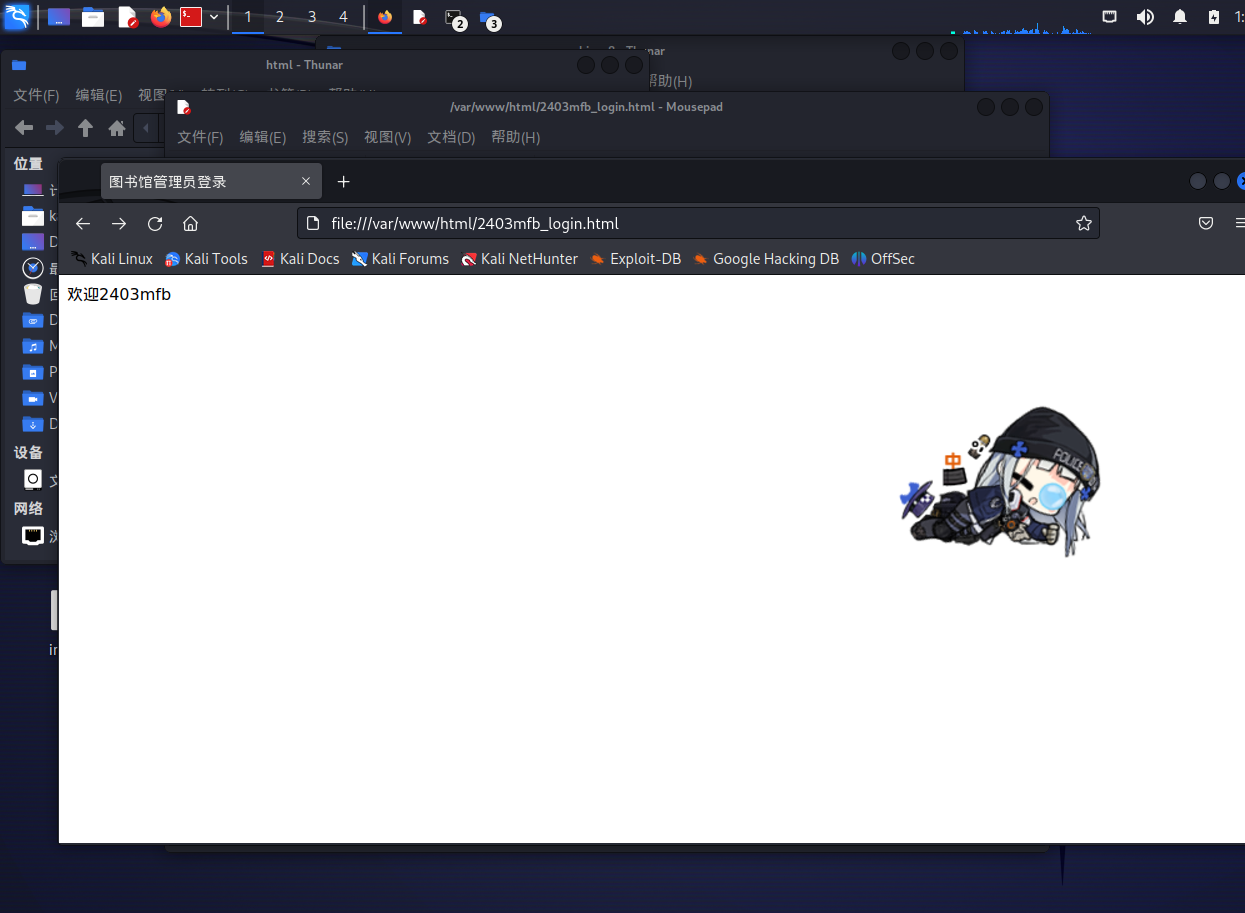Select the Mousepad window in the taskbar
The width and height of the screenshot is (1245, 913).
420,17
